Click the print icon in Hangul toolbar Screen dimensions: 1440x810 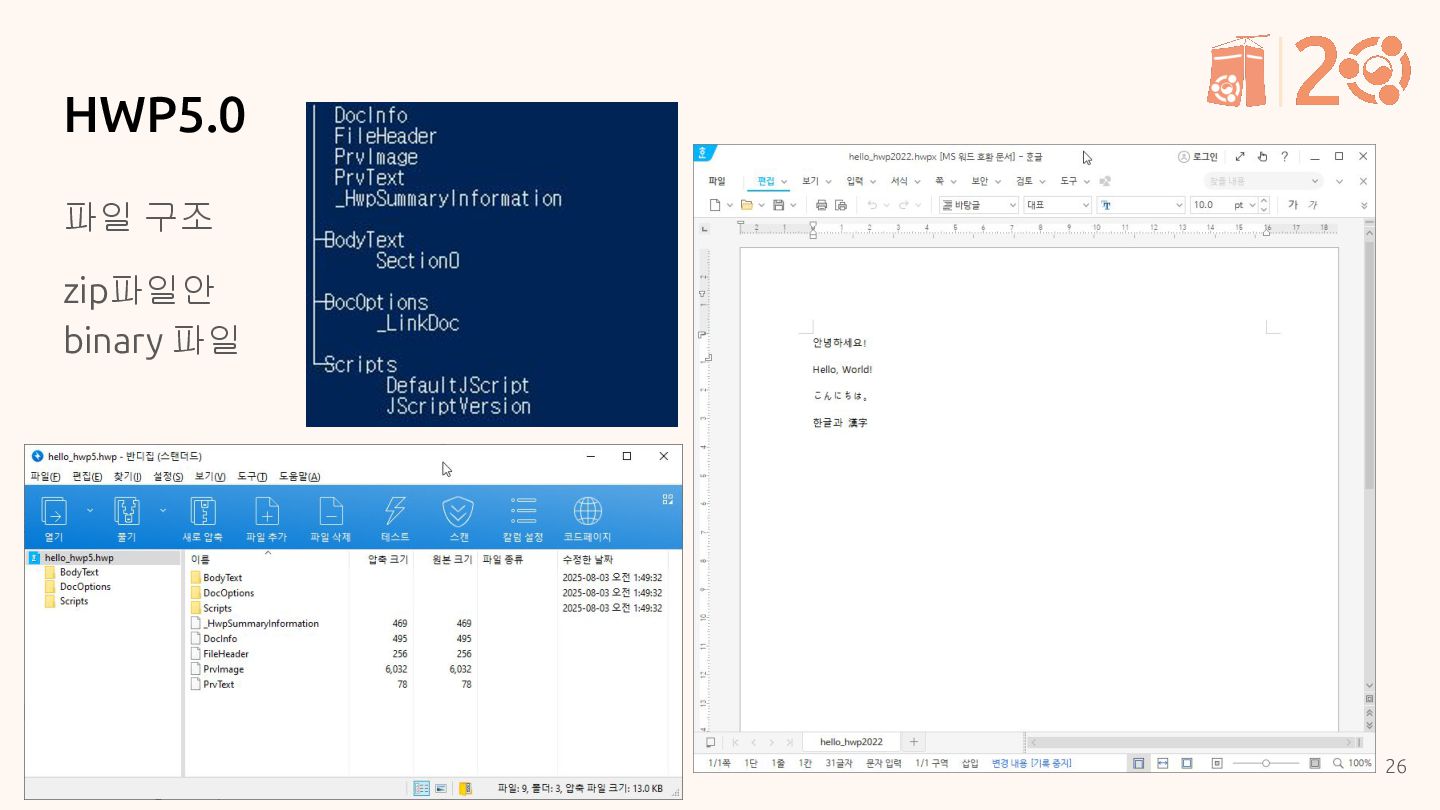821,205
